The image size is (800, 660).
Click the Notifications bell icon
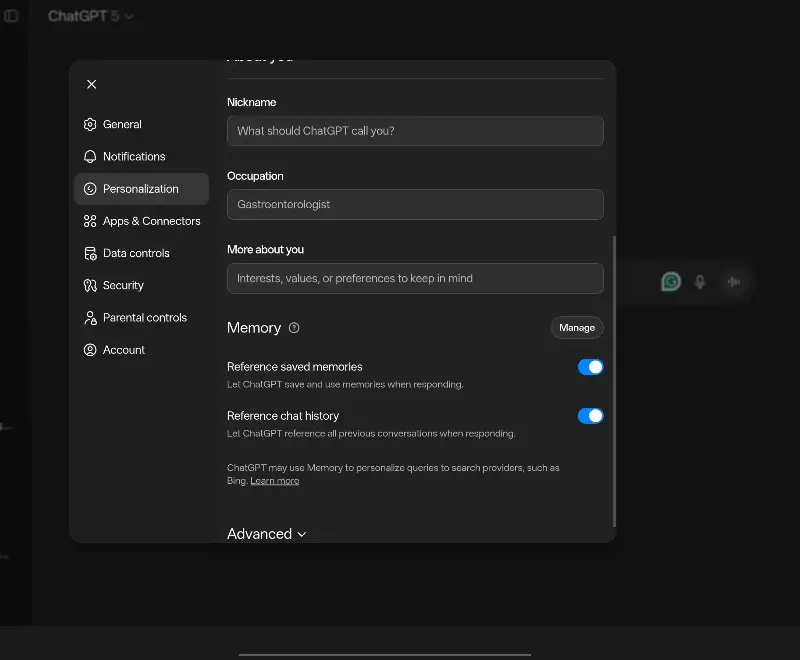tap(89, 156)
